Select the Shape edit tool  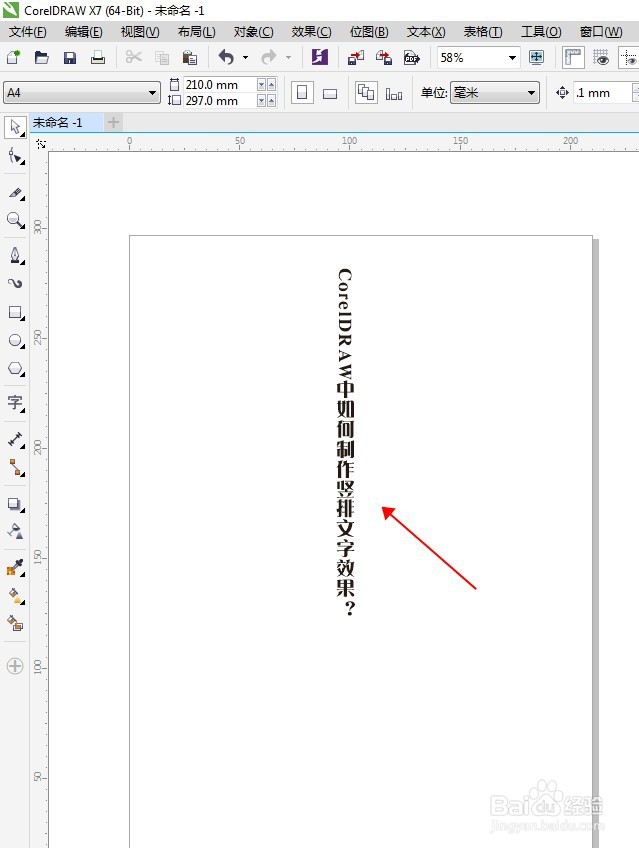pyautogui.click(x=15, y=157)
